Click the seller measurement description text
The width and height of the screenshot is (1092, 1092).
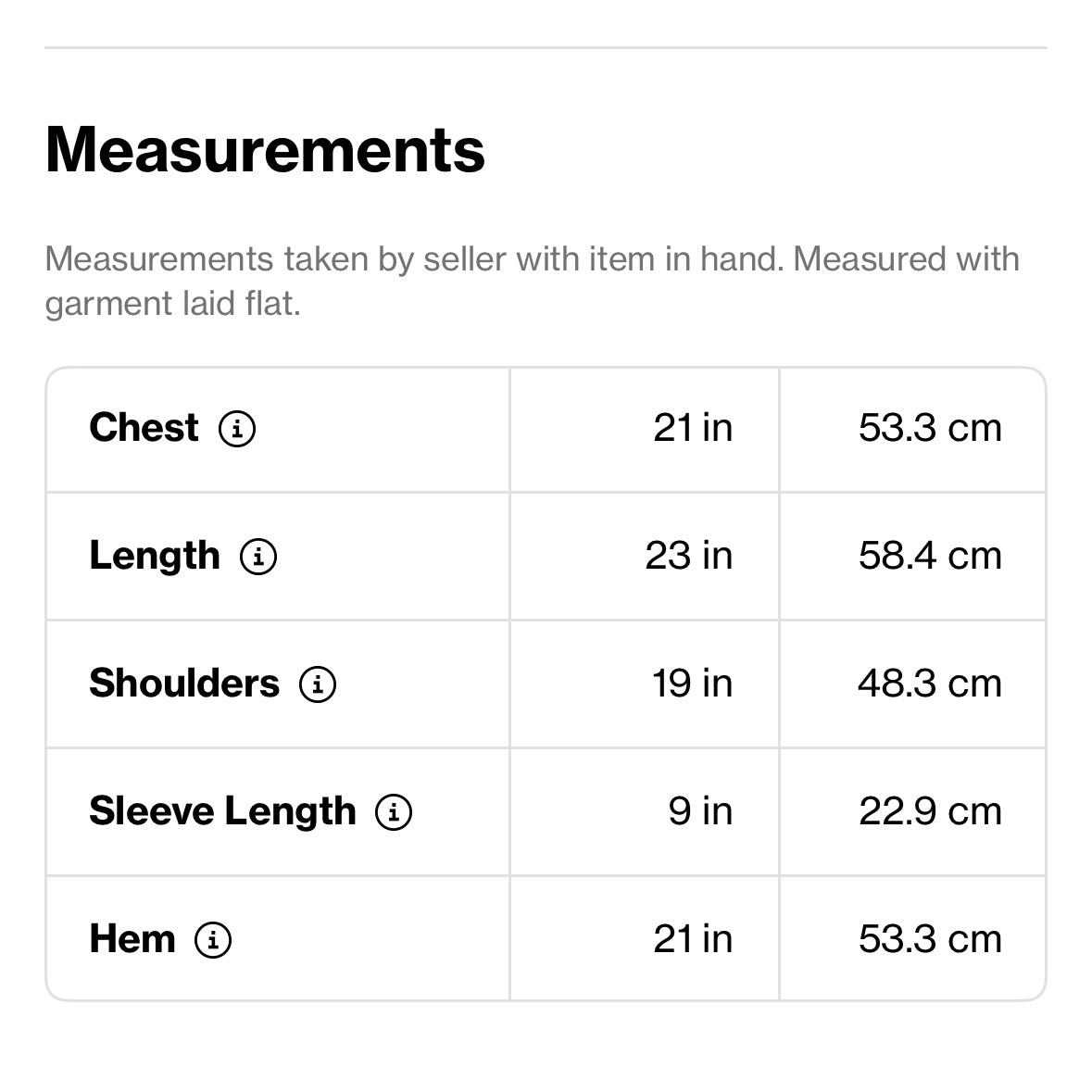click(532, 281)
